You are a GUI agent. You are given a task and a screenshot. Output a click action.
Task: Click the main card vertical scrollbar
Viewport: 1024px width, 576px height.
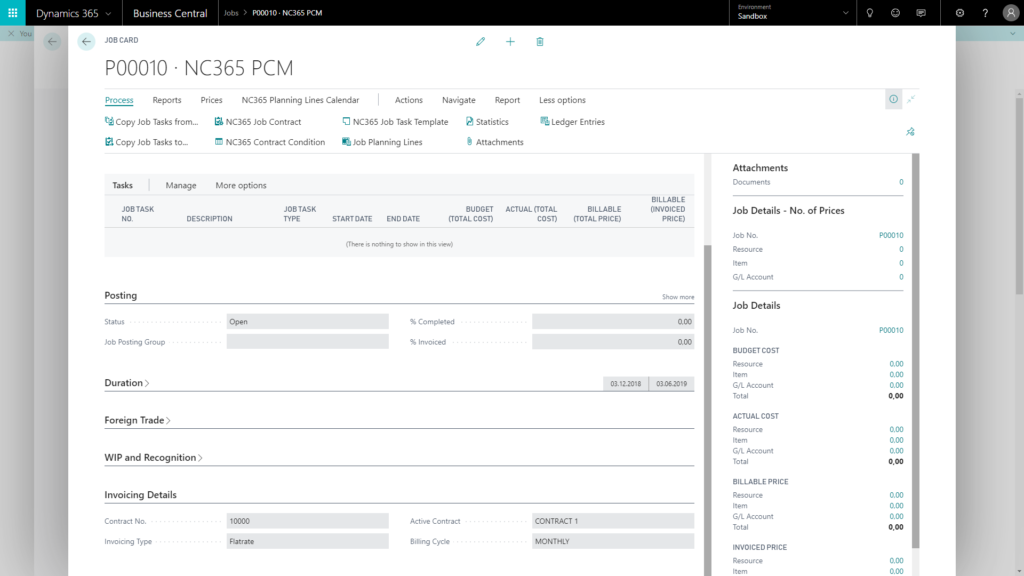(707, 410)
